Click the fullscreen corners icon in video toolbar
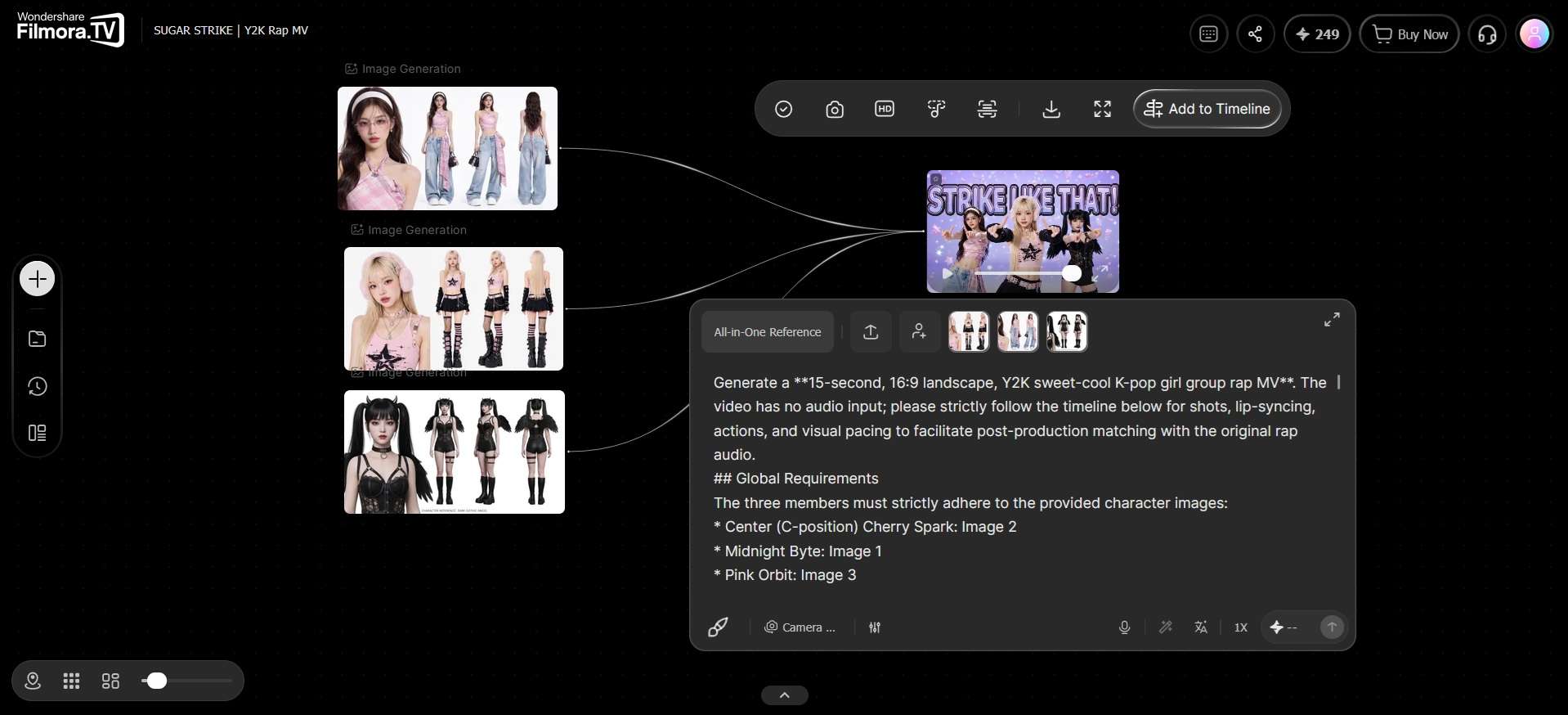1568x715 pixels. [x=1102, y=109]
